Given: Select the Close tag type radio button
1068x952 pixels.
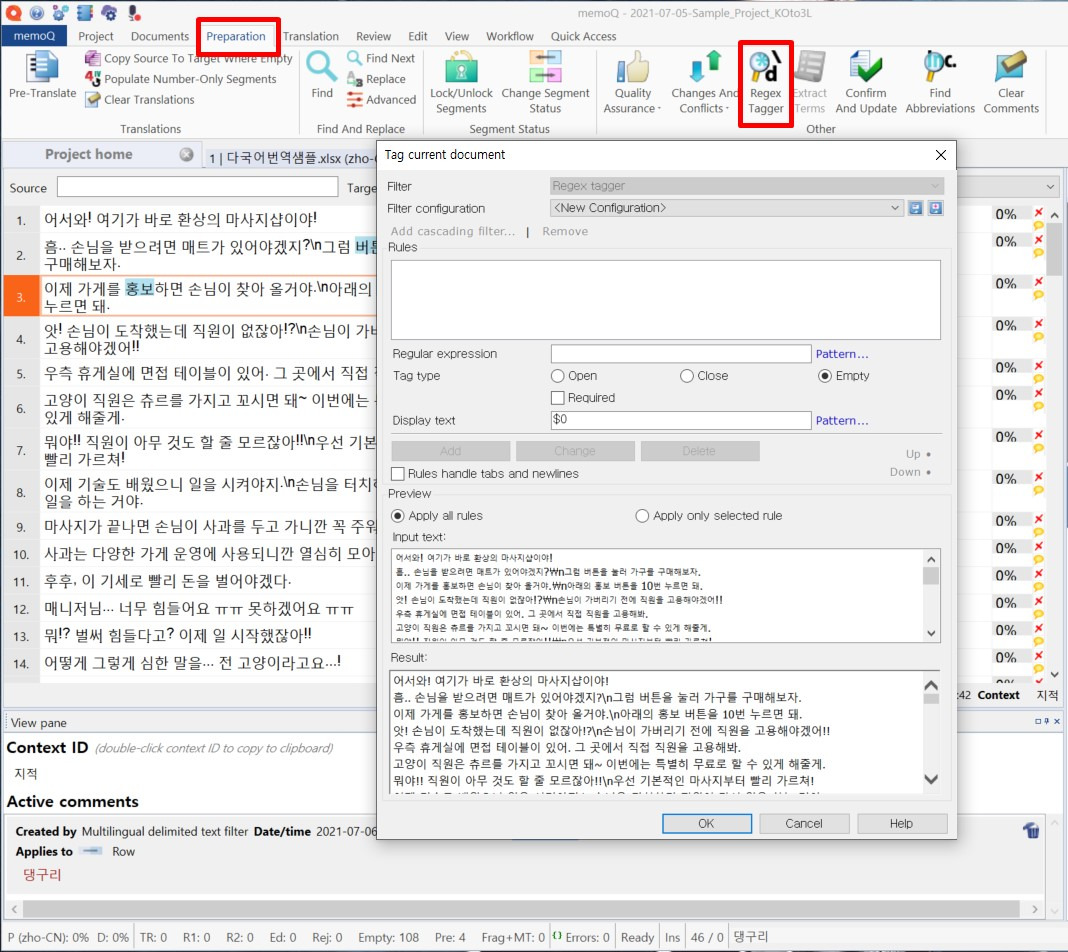Looking at the screenshot, I should pos(687,376).
